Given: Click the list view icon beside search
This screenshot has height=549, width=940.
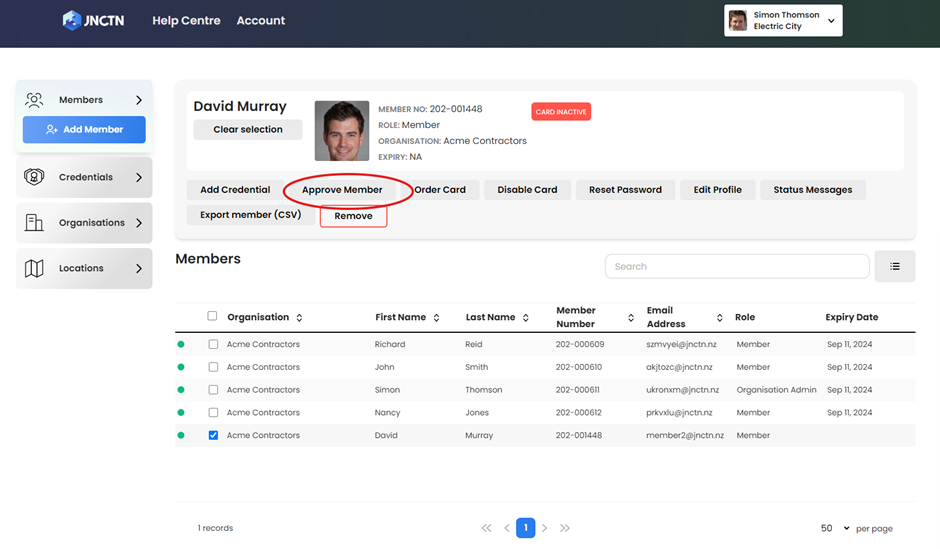Looking at the screenshot, I should 894,266.
